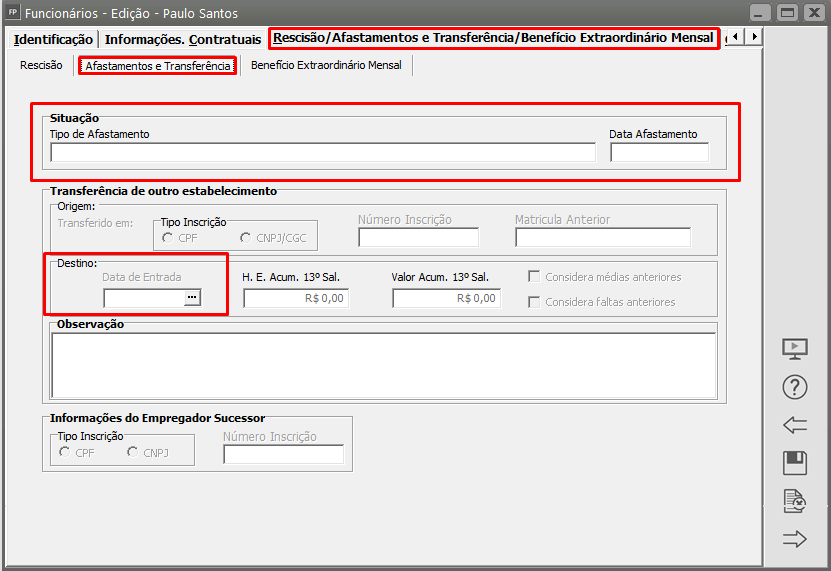831x571 pixels.
Task: Save the record with floppy disk icon
Action: [x=794, y=463]
